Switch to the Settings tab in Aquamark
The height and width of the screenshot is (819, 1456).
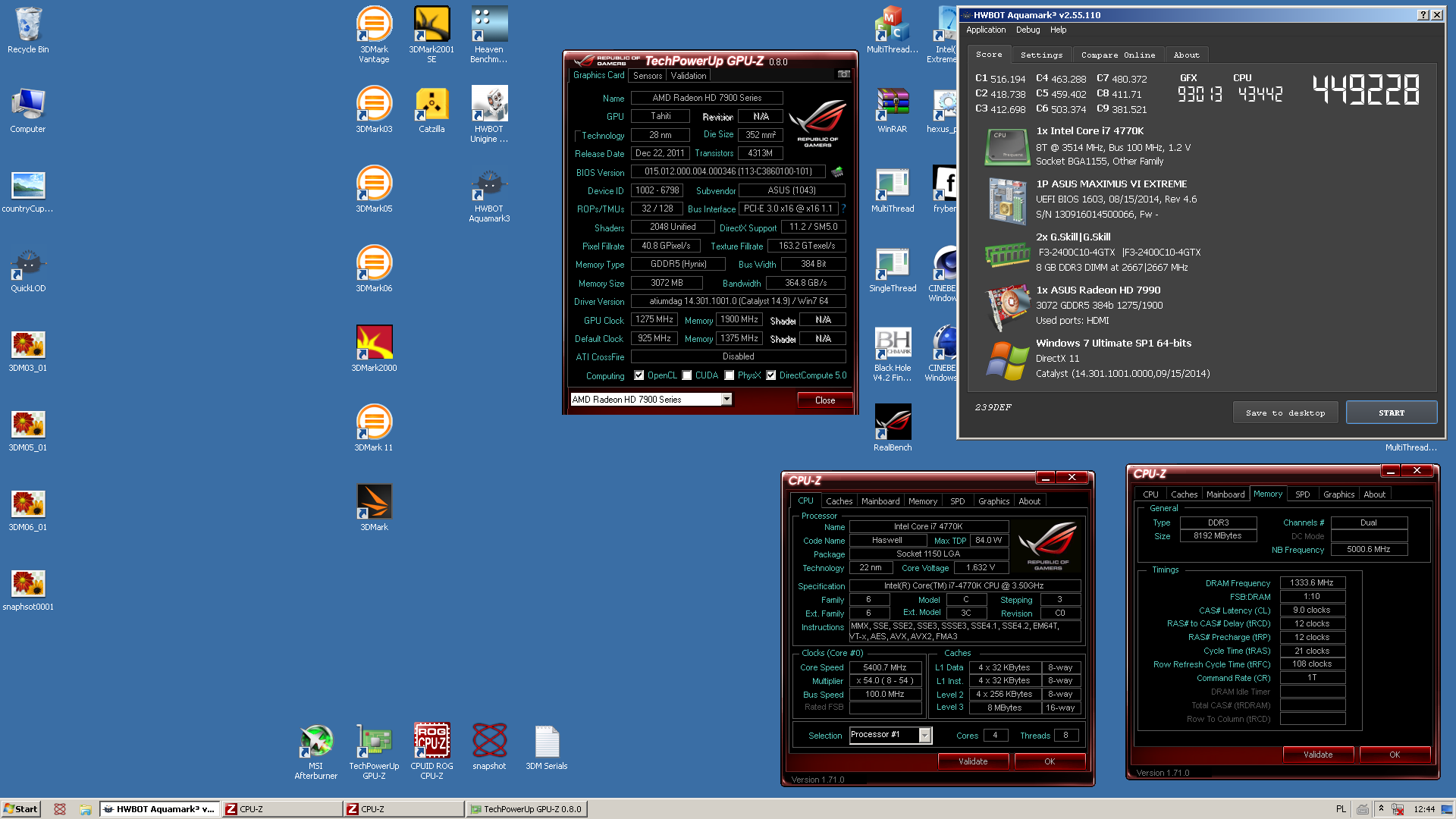coord(1041,55)
